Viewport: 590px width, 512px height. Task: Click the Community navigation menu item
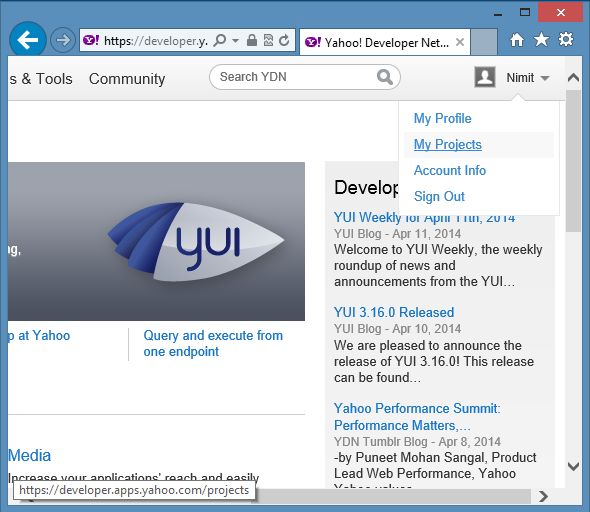coord(127,79)
